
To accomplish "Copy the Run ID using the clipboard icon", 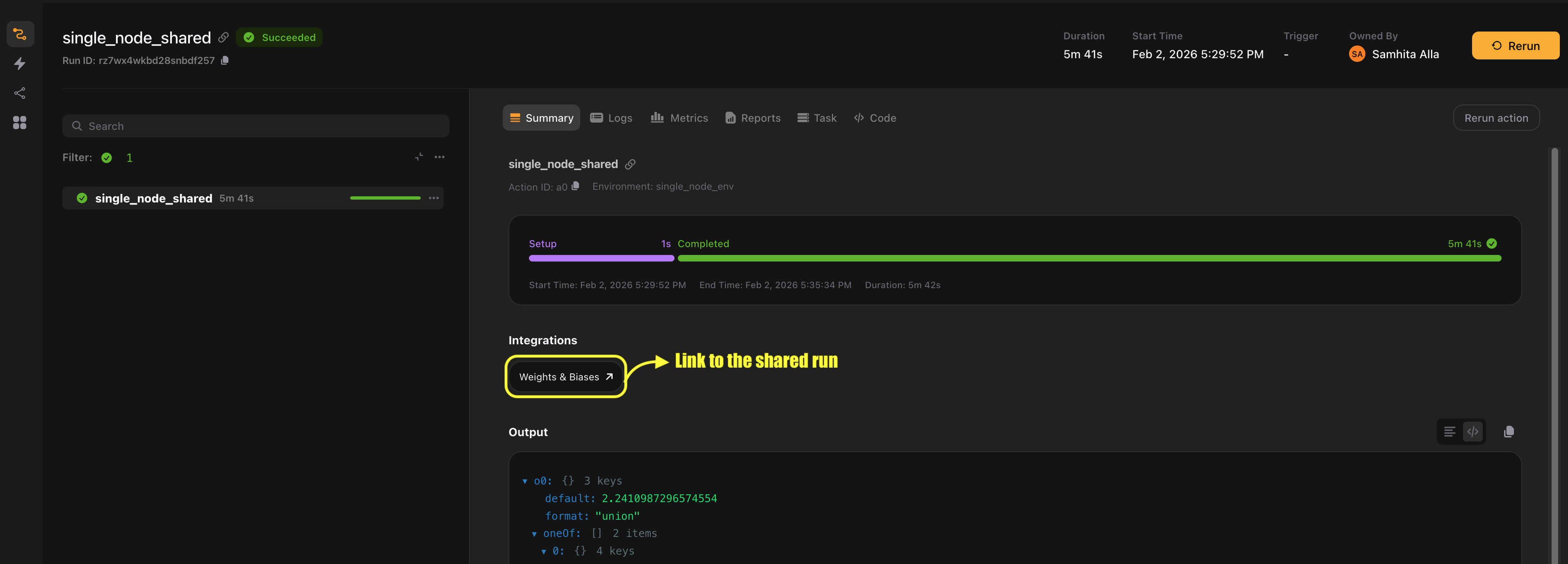I will [x=225, y=60].
